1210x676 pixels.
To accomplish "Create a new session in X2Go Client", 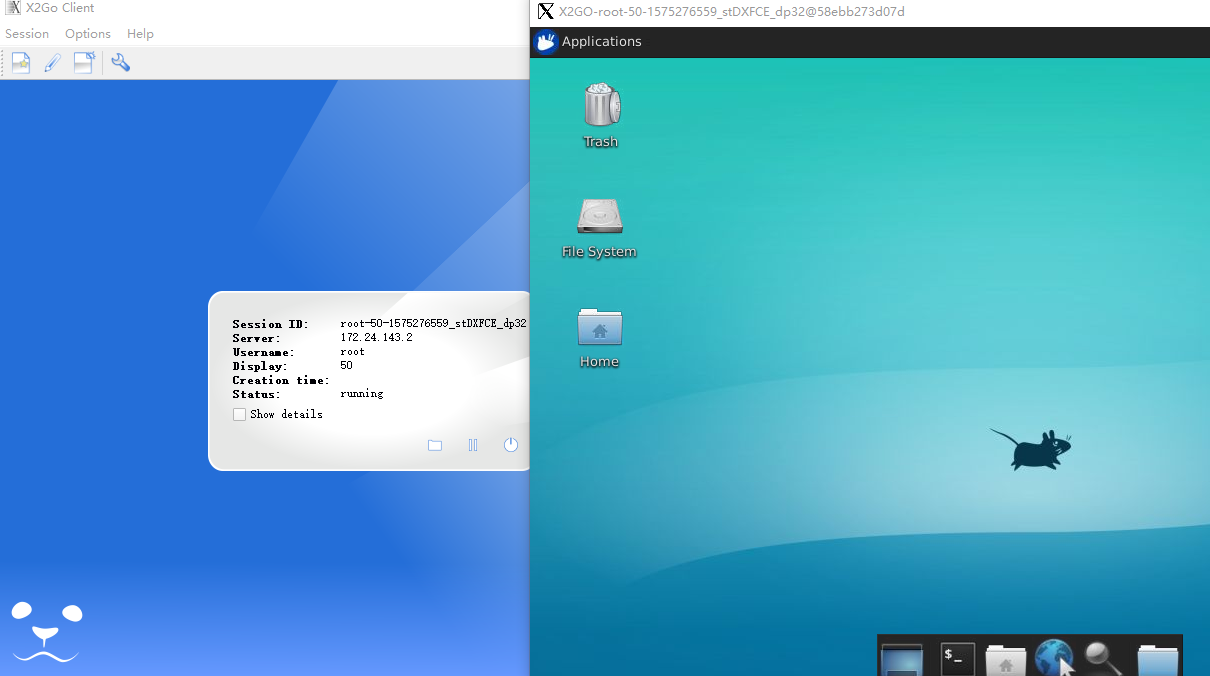I will tap(20, 62).
